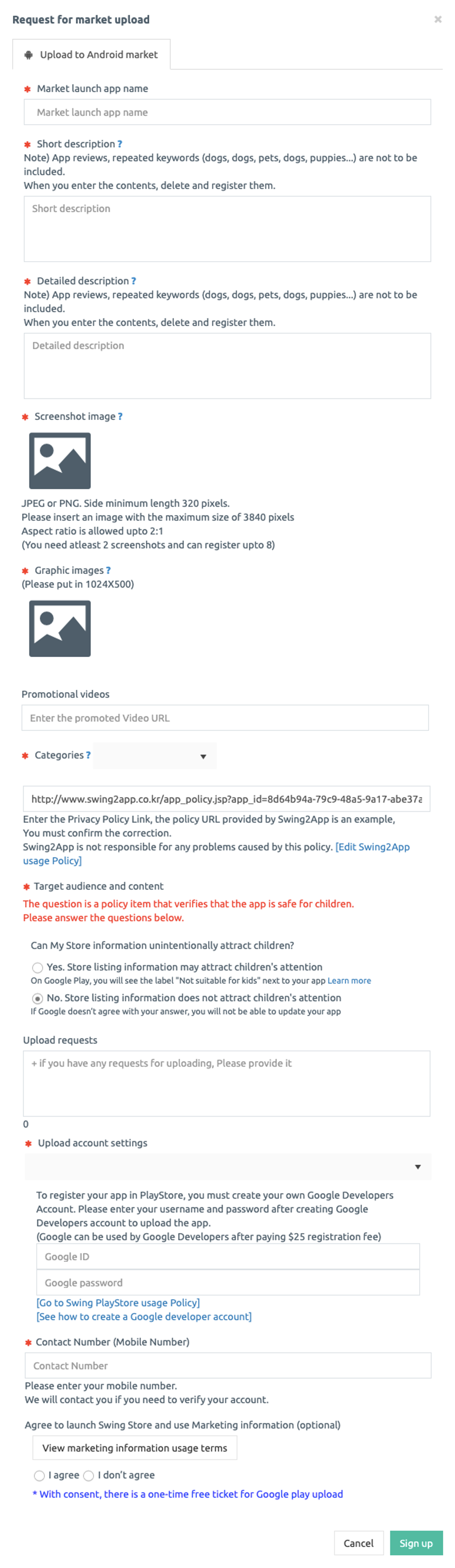Switch to Upload to Android market tab
This screenshot has width=455, height=1568.
91,55
